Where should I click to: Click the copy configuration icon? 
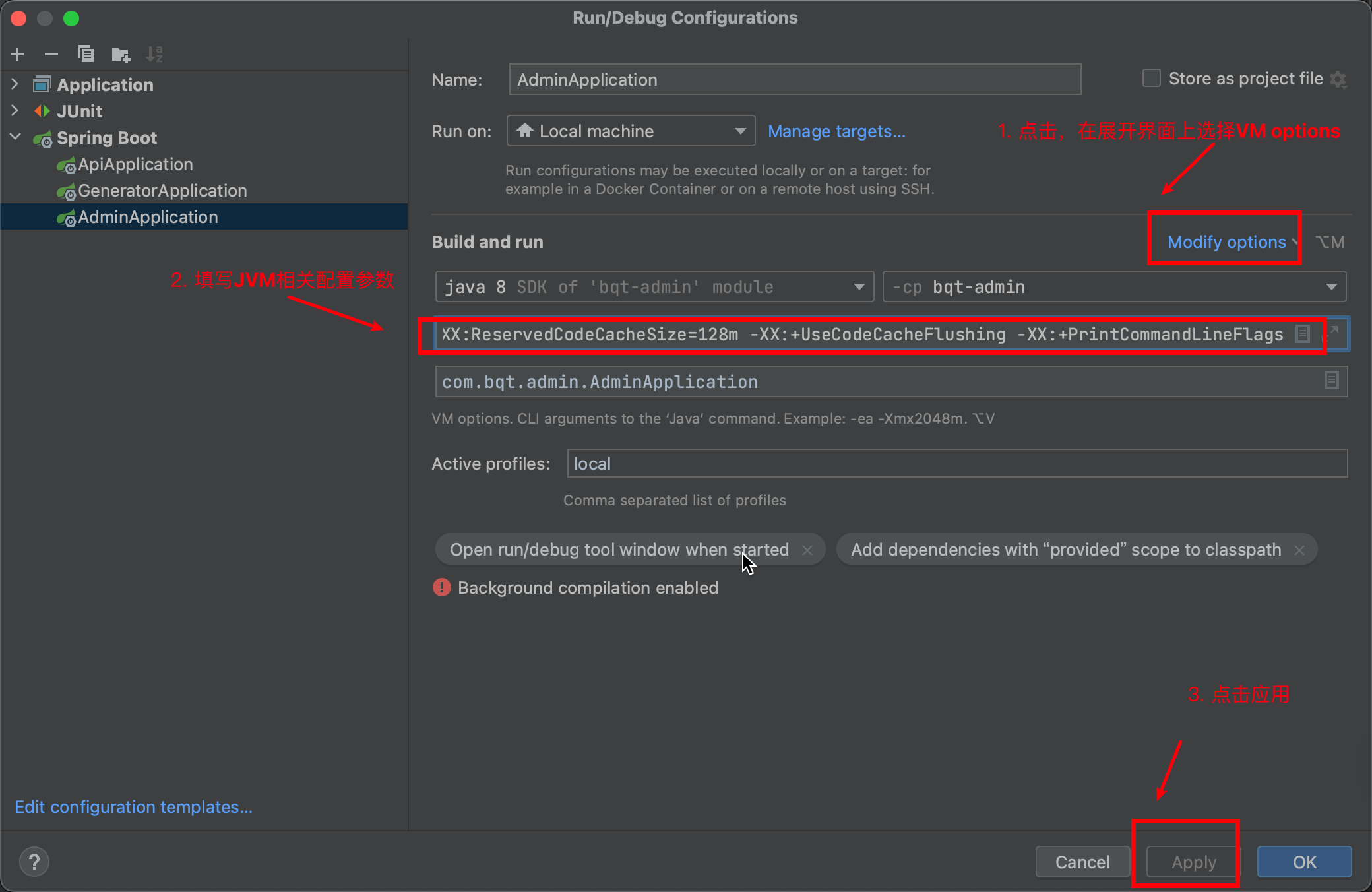[x=86, y=54]
